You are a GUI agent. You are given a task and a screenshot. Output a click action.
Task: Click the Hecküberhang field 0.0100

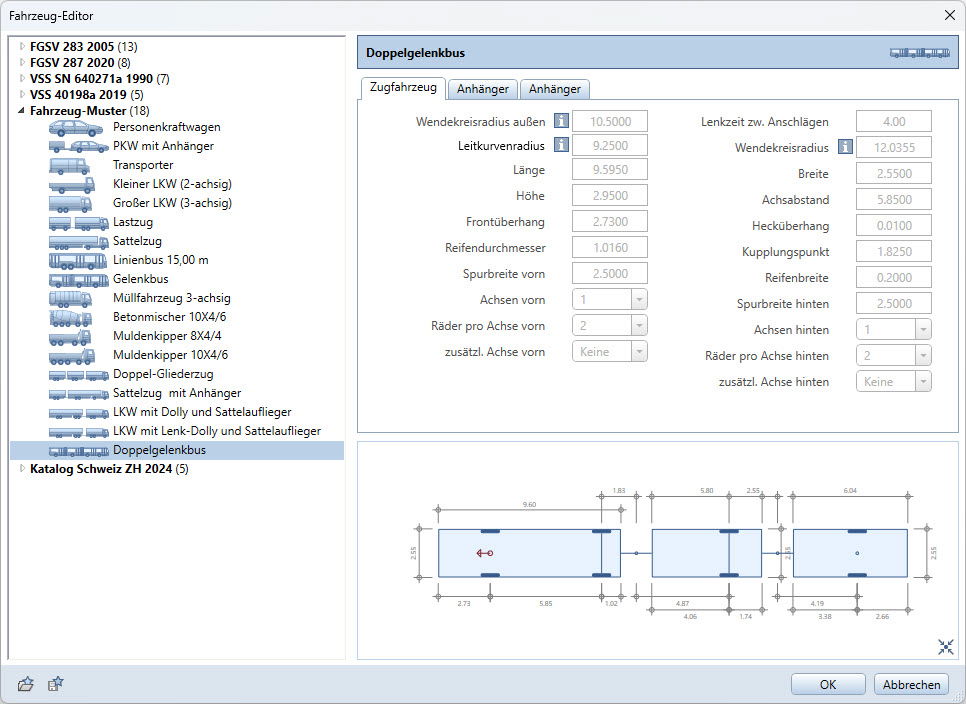894,225
